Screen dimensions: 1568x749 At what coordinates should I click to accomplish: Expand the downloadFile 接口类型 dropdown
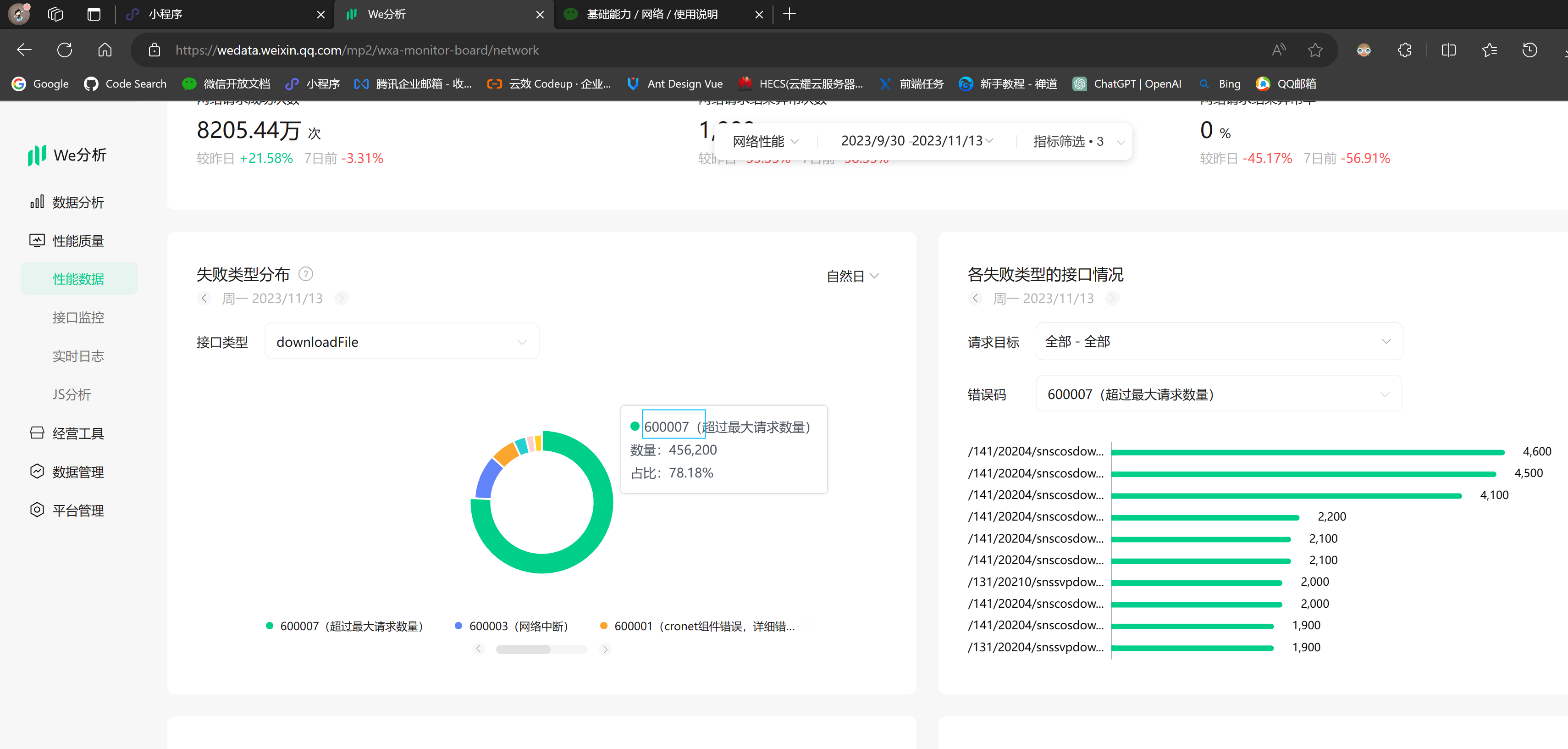(402, 342)
